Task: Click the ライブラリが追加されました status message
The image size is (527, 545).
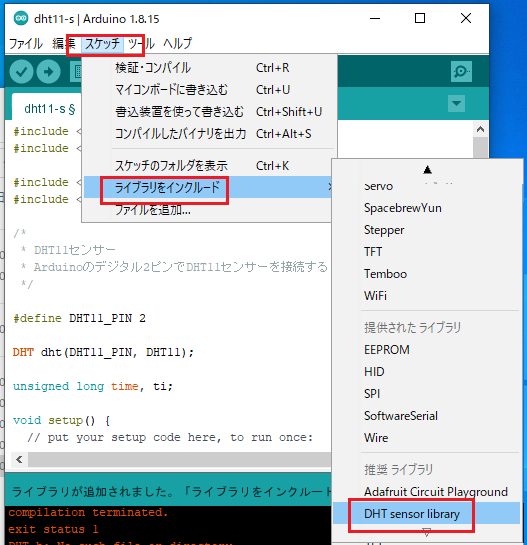Action: pos(172,491)
